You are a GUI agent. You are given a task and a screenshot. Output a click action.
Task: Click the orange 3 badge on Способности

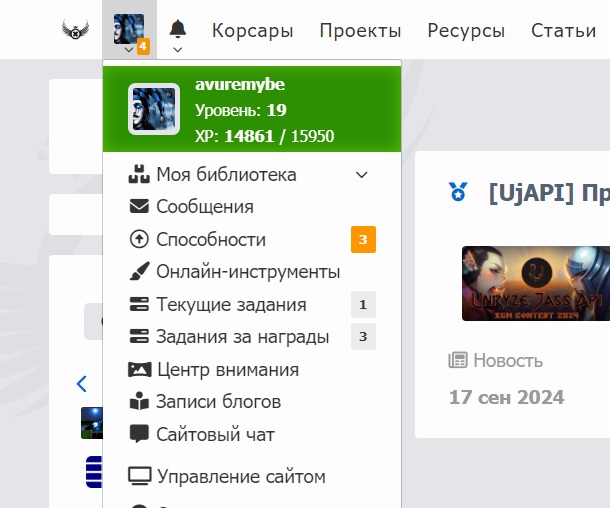(x=363, y=239)
